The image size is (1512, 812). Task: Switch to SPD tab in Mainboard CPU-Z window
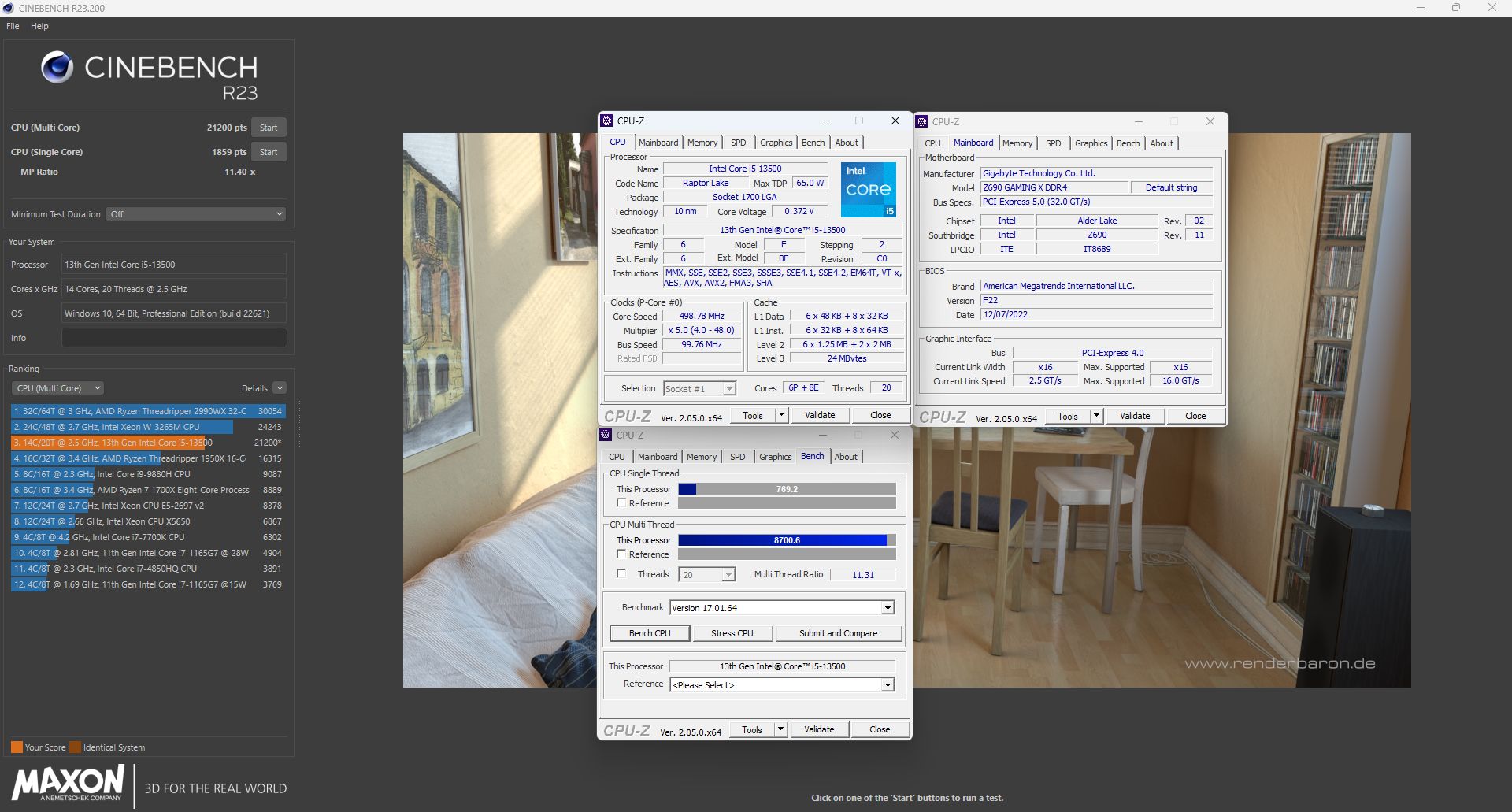(1053, 143)
